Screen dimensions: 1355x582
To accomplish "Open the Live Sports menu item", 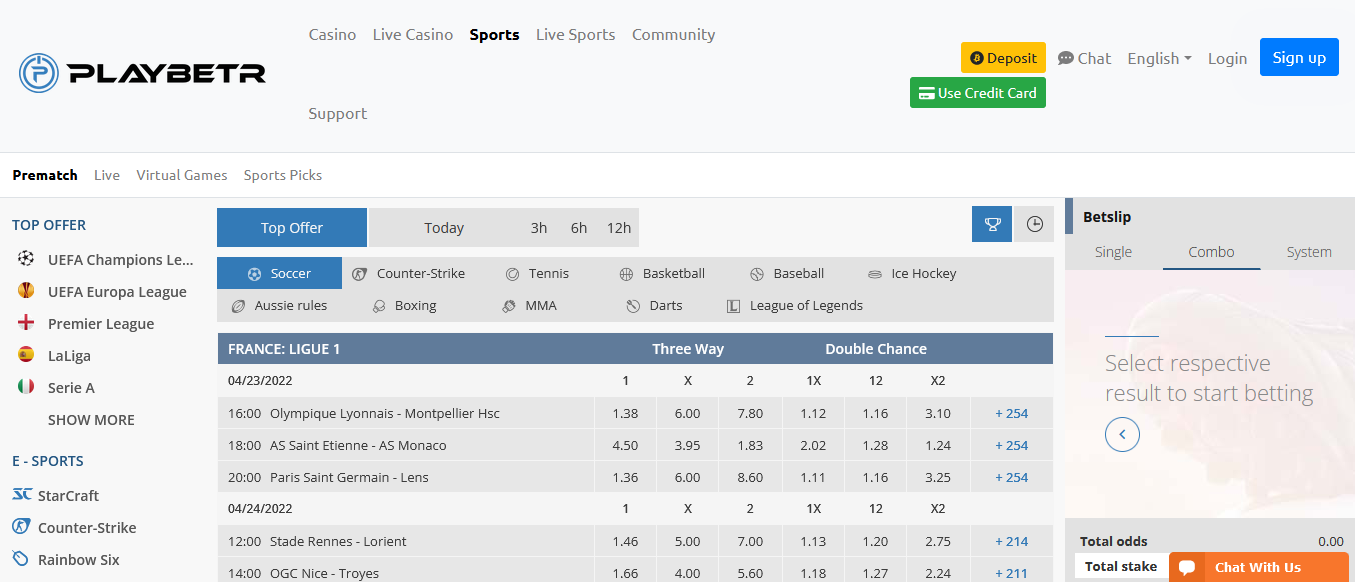I will pos(575,34).
